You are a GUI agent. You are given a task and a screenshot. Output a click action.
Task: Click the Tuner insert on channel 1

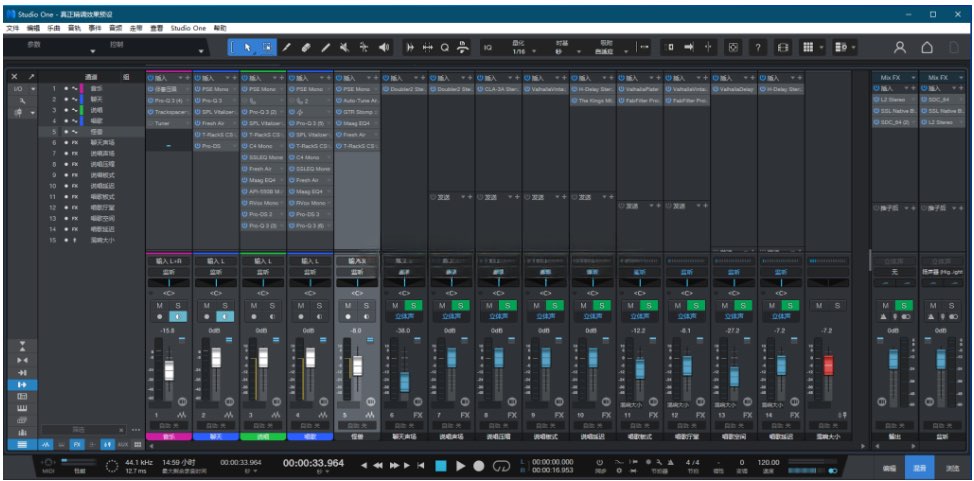pyautogui.click(x=170, y=123)
